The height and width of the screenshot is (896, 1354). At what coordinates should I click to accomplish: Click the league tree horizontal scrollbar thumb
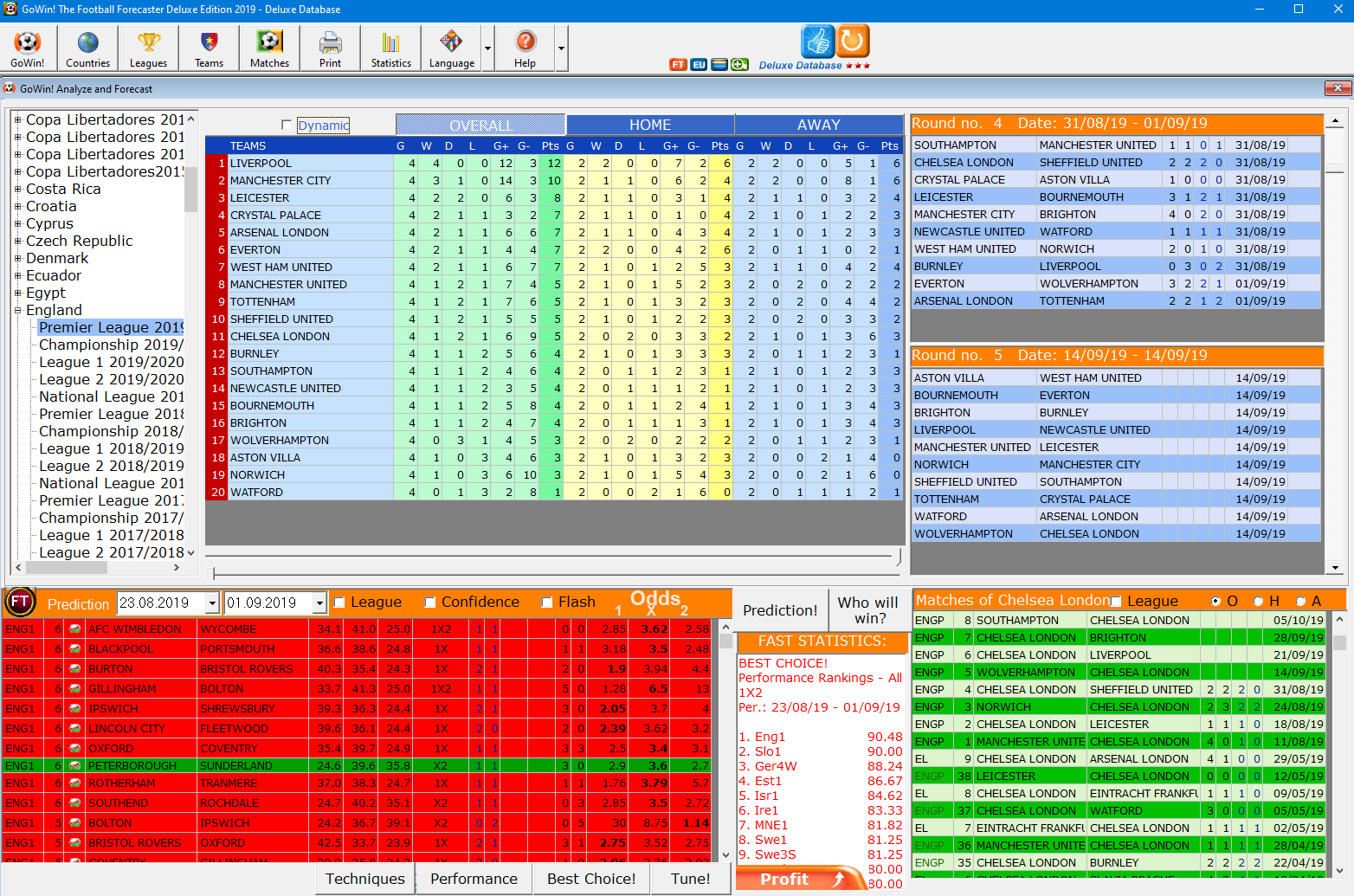(x=66, y=568)
